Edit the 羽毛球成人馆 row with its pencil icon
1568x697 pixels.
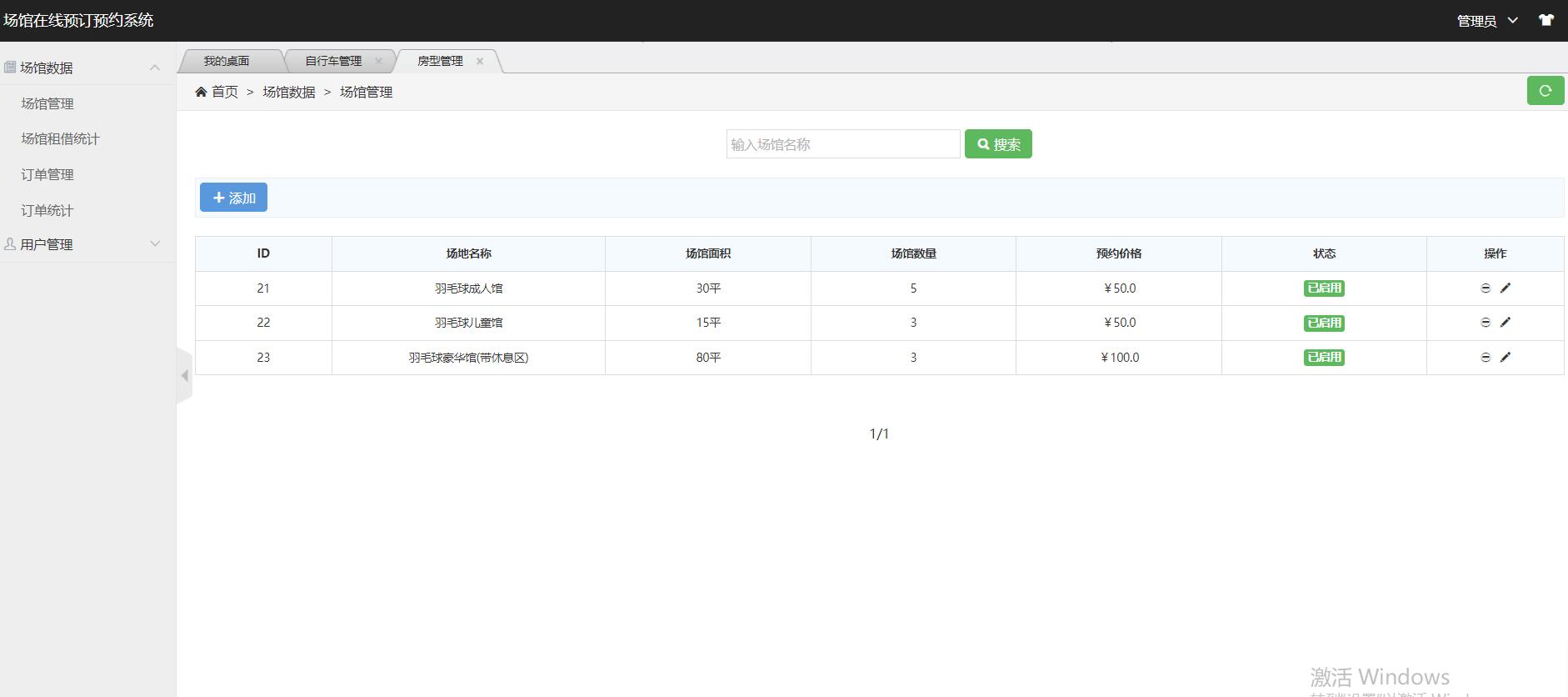[x=1505, y=288]
